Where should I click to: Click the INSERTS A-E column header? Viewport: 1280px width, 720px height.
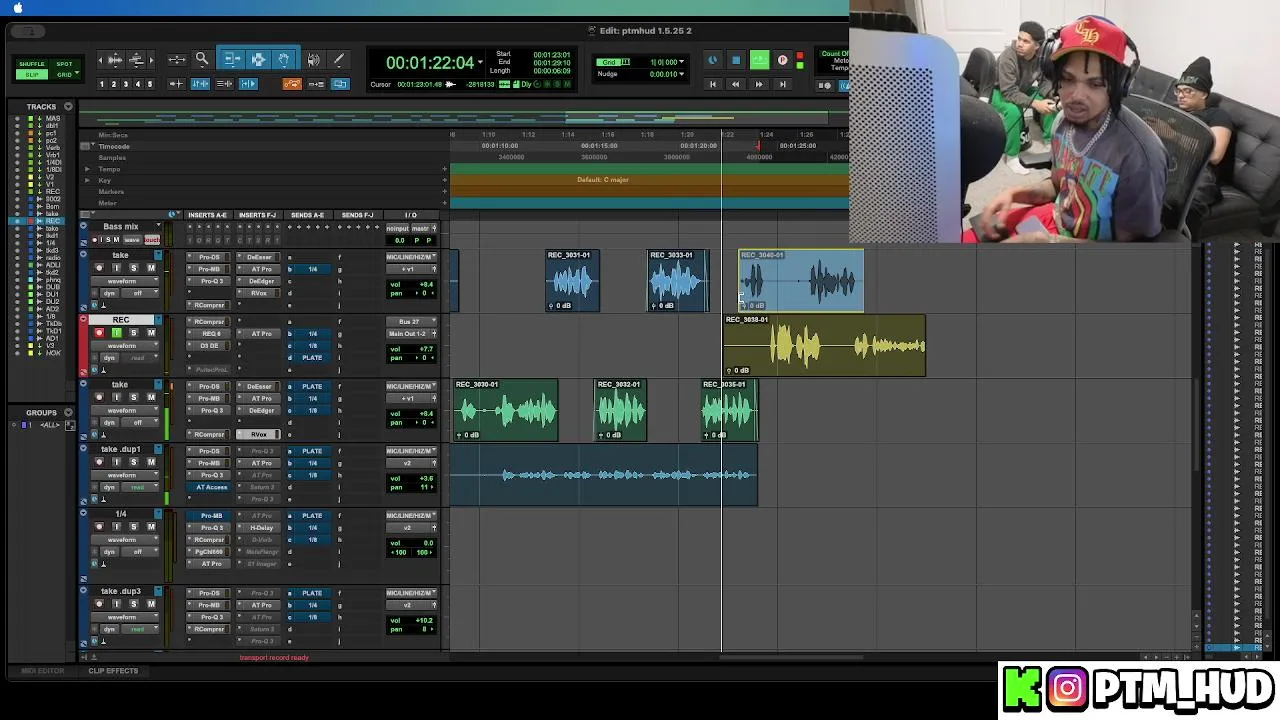coord(207,215)
